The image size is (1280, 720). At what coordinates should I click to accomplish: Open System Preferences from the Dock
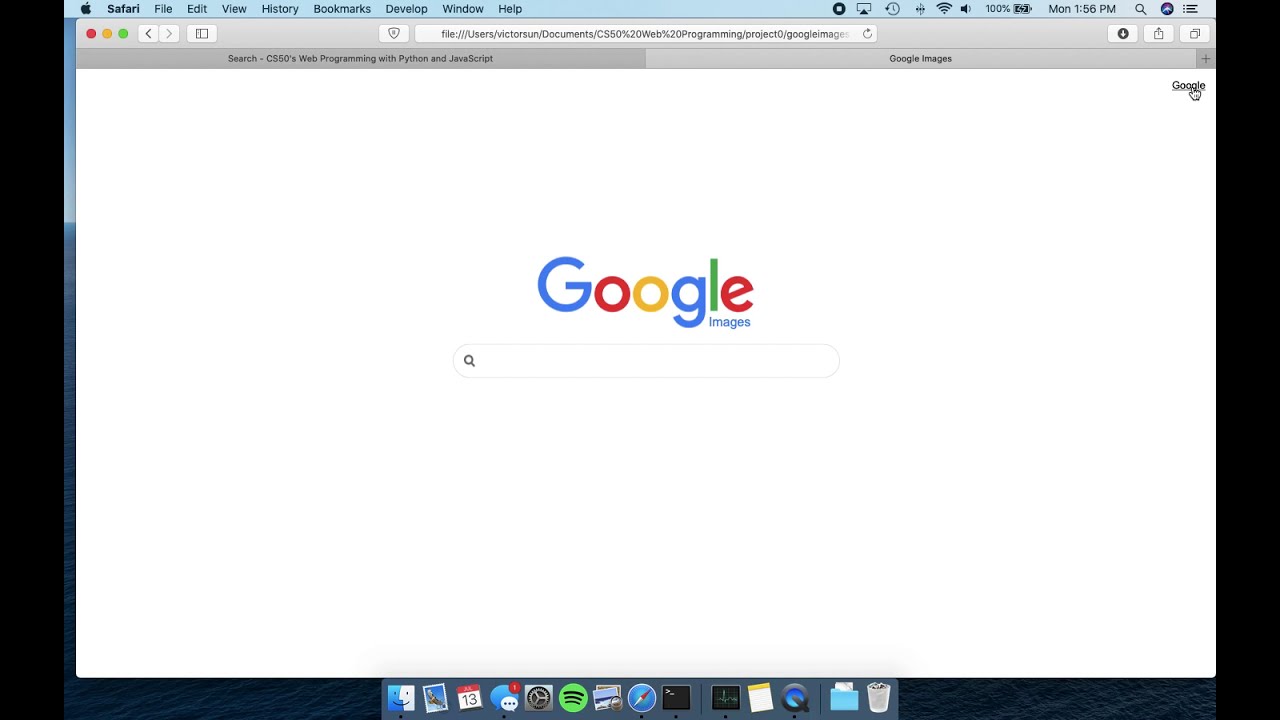[x=539, y=697]
